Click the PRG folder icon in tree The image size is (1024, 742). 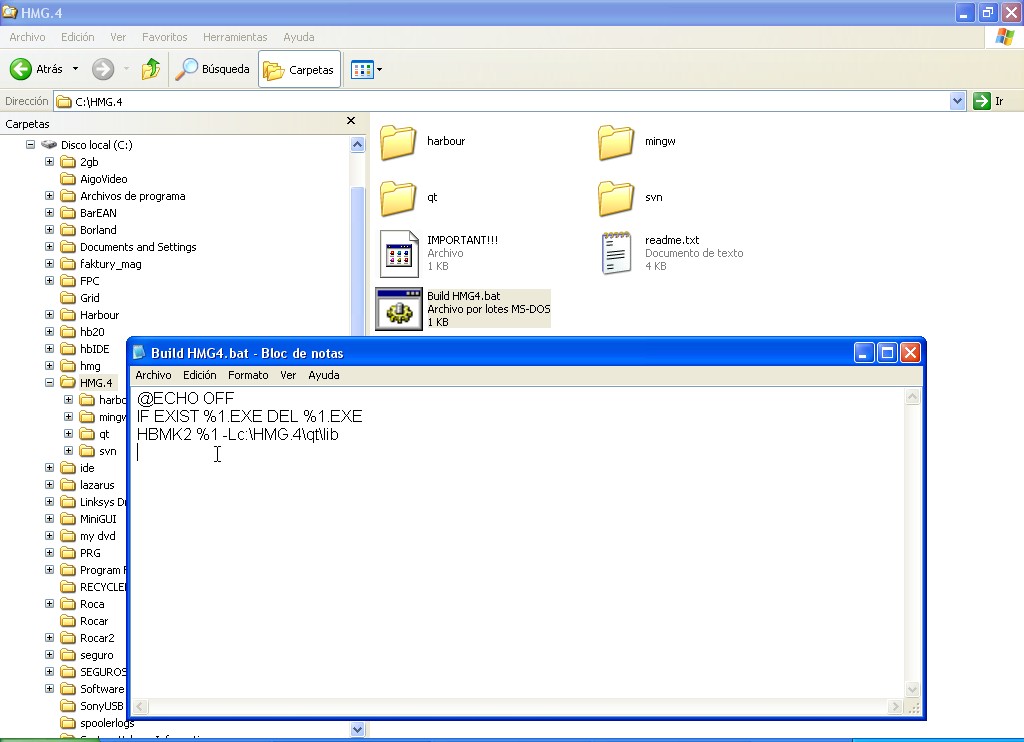pos(68,553)
